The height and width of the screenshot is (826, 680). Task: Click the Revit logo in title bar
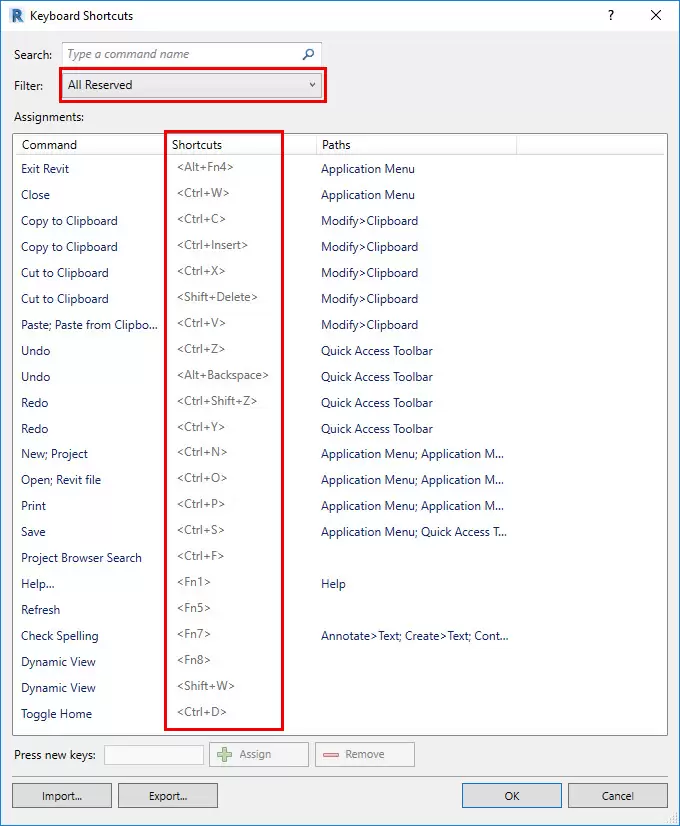tap(16, 15)
